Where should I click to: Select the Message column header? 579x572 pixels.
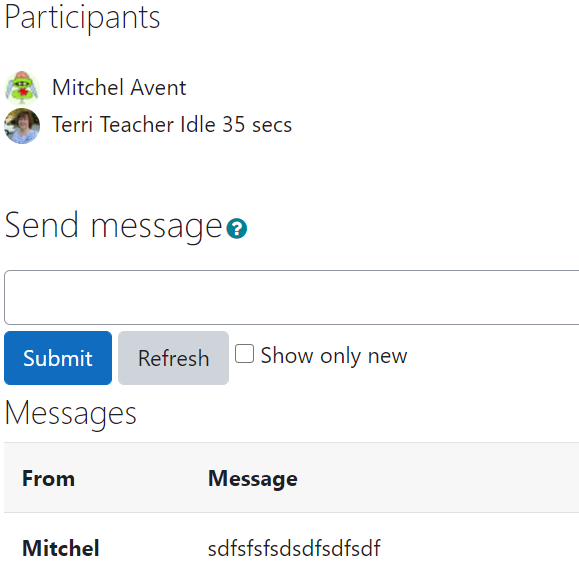[253, 479]
